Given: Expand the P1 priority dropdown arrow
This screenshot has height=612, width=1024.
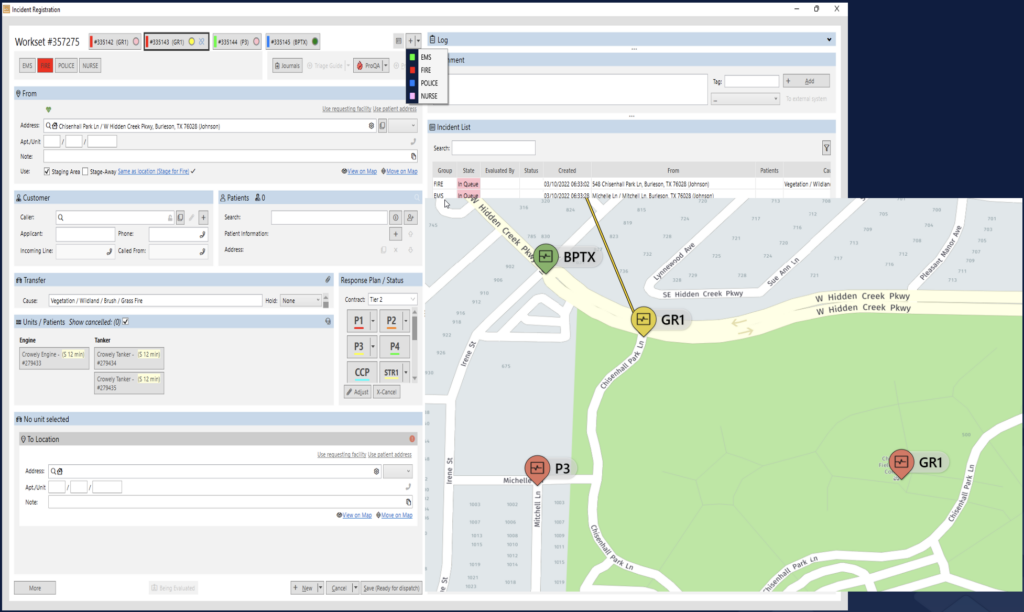Looking at the screenshot, I should coord(374,322).
